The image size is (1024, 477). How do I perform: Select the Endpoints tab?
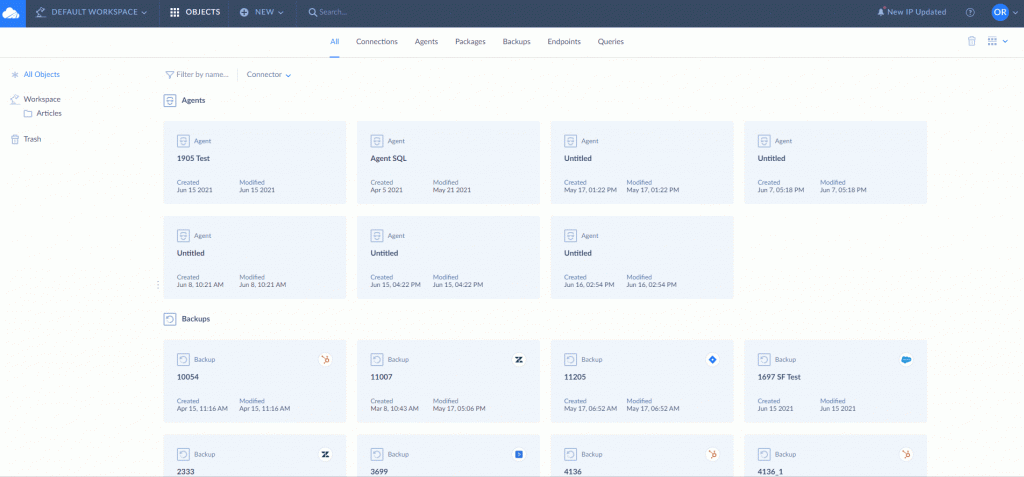[x=564, y=42]
